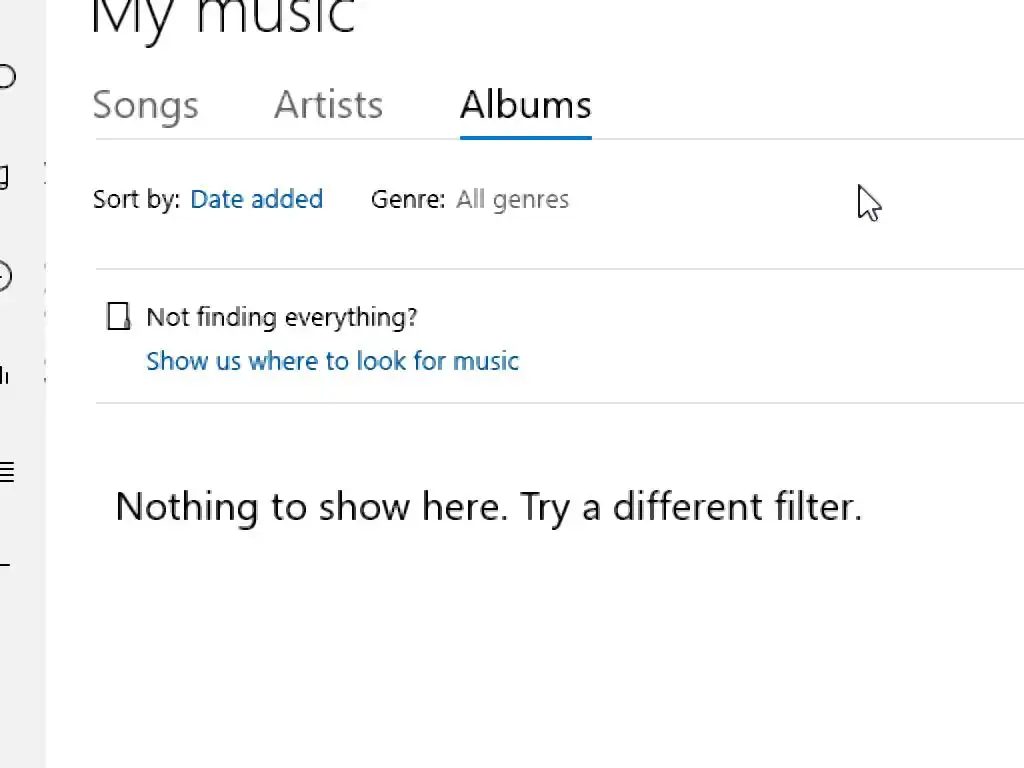This screenshot has width=1024, height=768.
Task: Switch to the Artists tab
Action: pos(328,105)
